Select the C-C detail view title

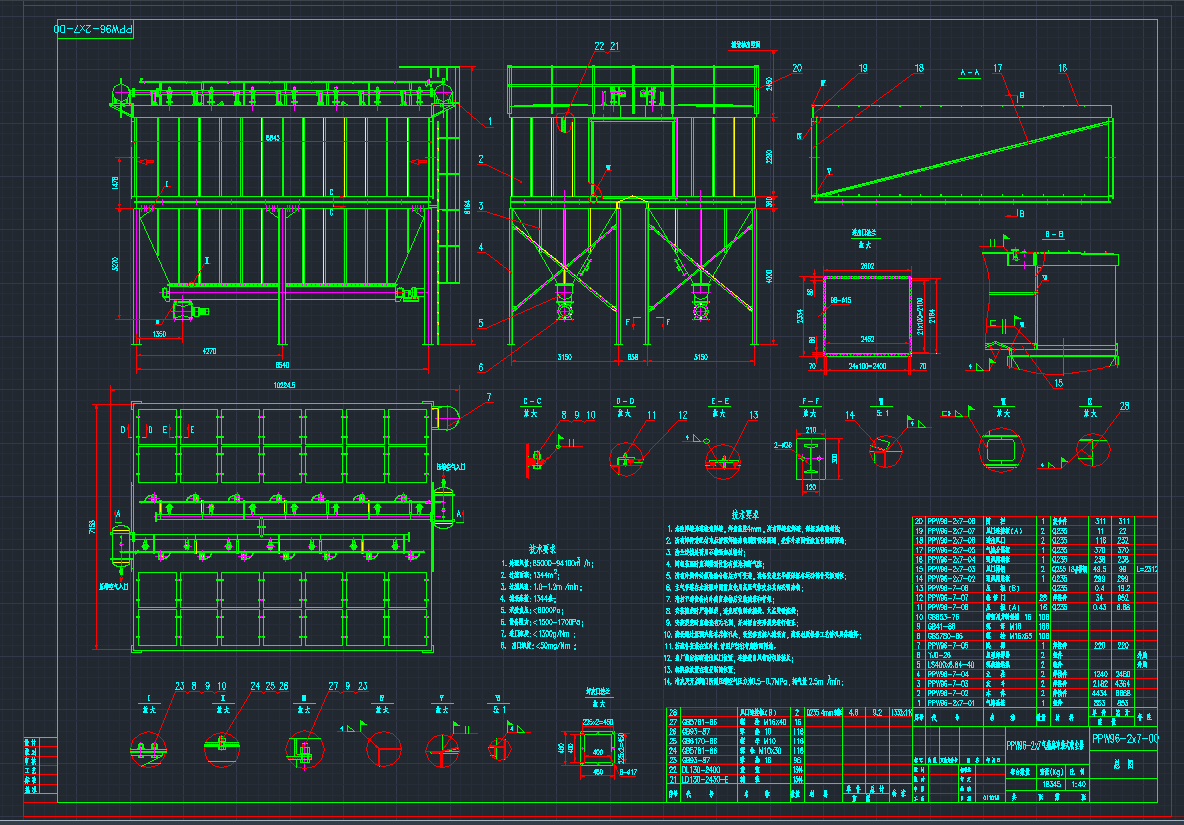tap(532, 401)
